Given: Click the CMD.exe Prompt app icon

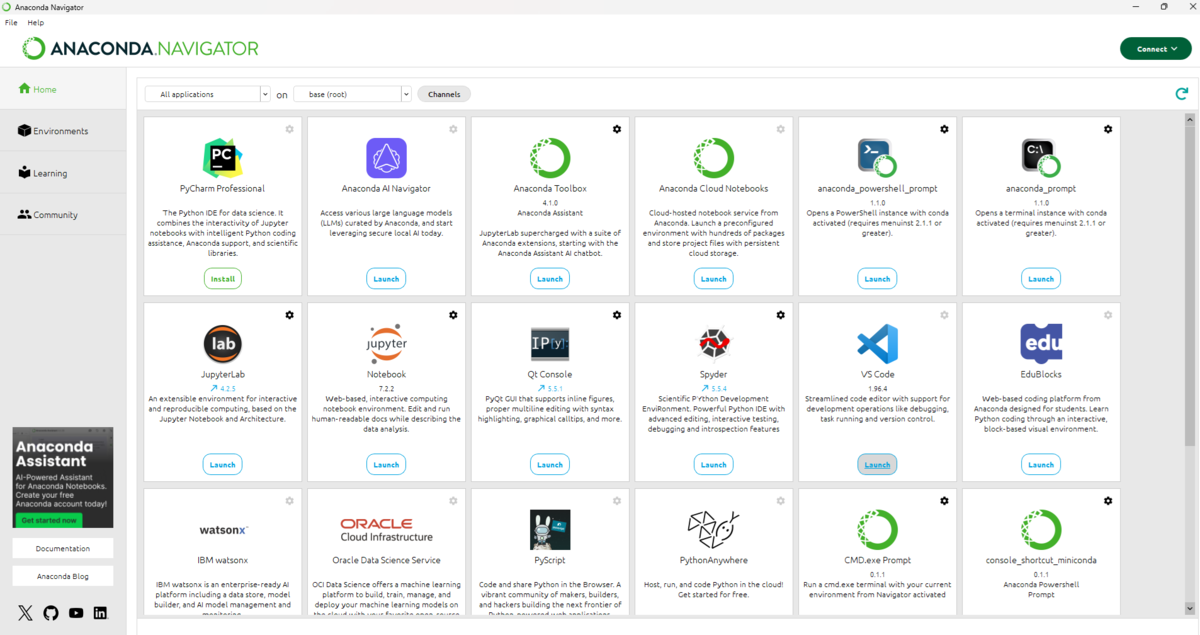Looking at the screenshot, I should click(877, 530).
